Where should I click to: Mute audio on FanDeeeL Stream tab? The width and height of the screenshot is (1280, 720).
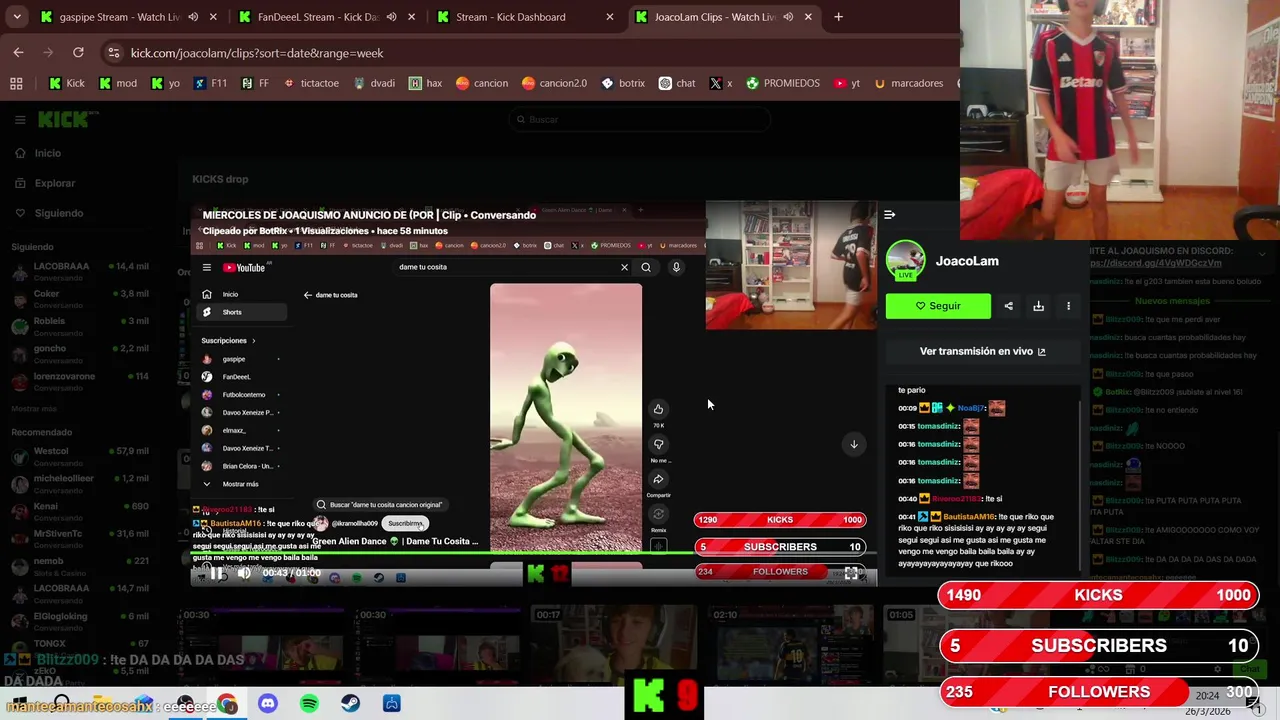point(391,17)
